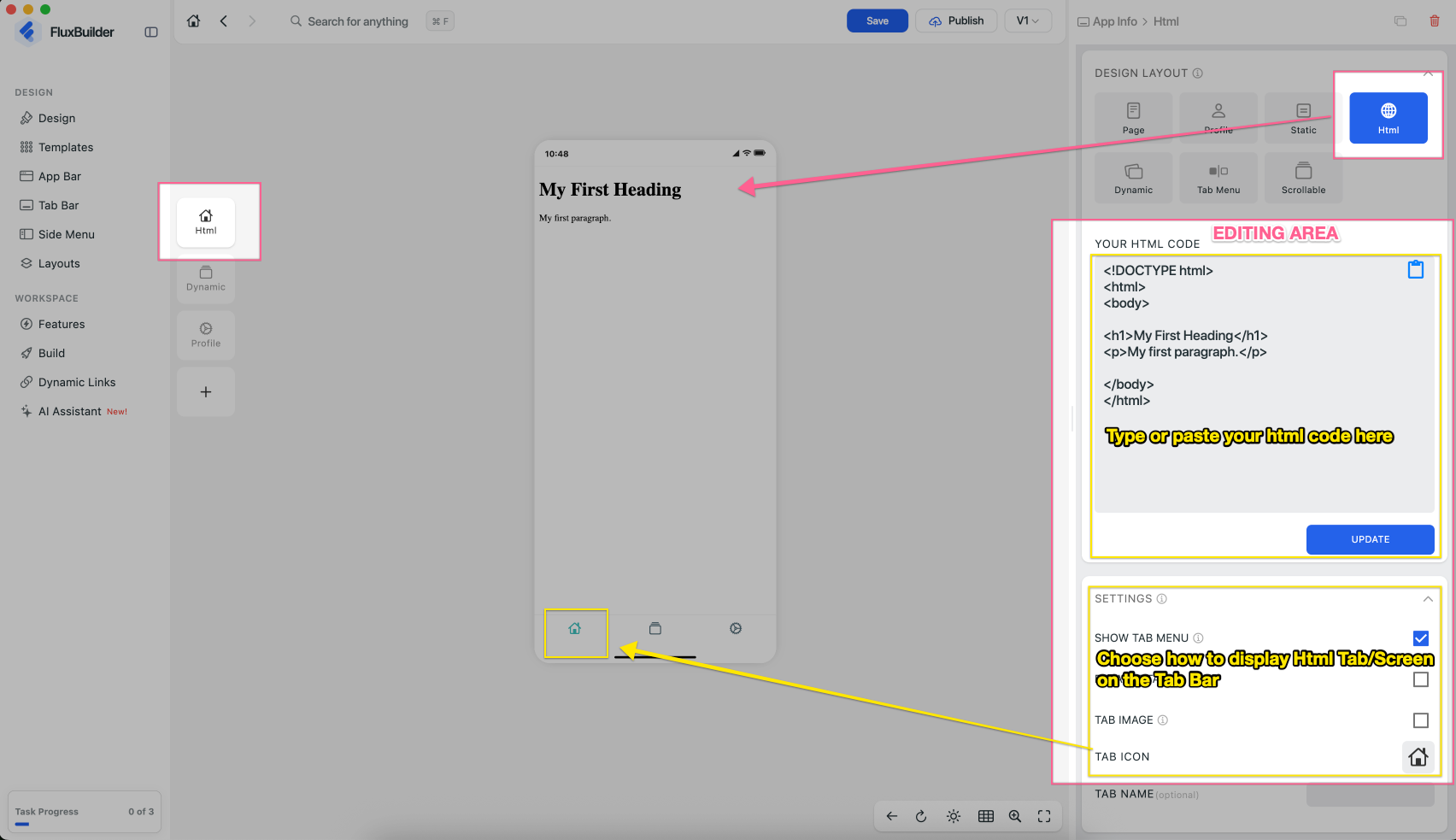Choose Tab Menu design layout
The width and height of the screenshot is (1456, 840).
1218,178
